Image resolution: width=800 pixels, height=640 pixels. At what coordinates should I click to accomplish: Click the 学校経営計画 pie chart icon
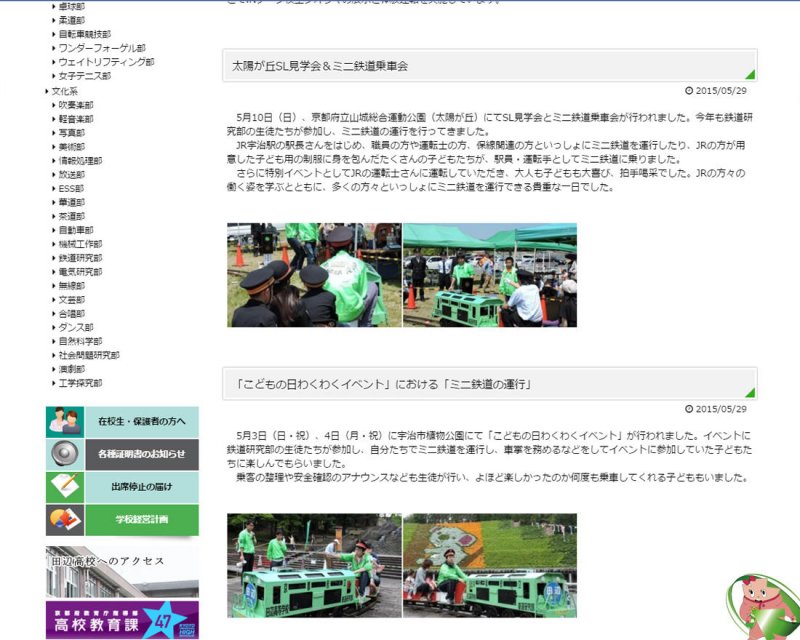click(x=64, y=520)
